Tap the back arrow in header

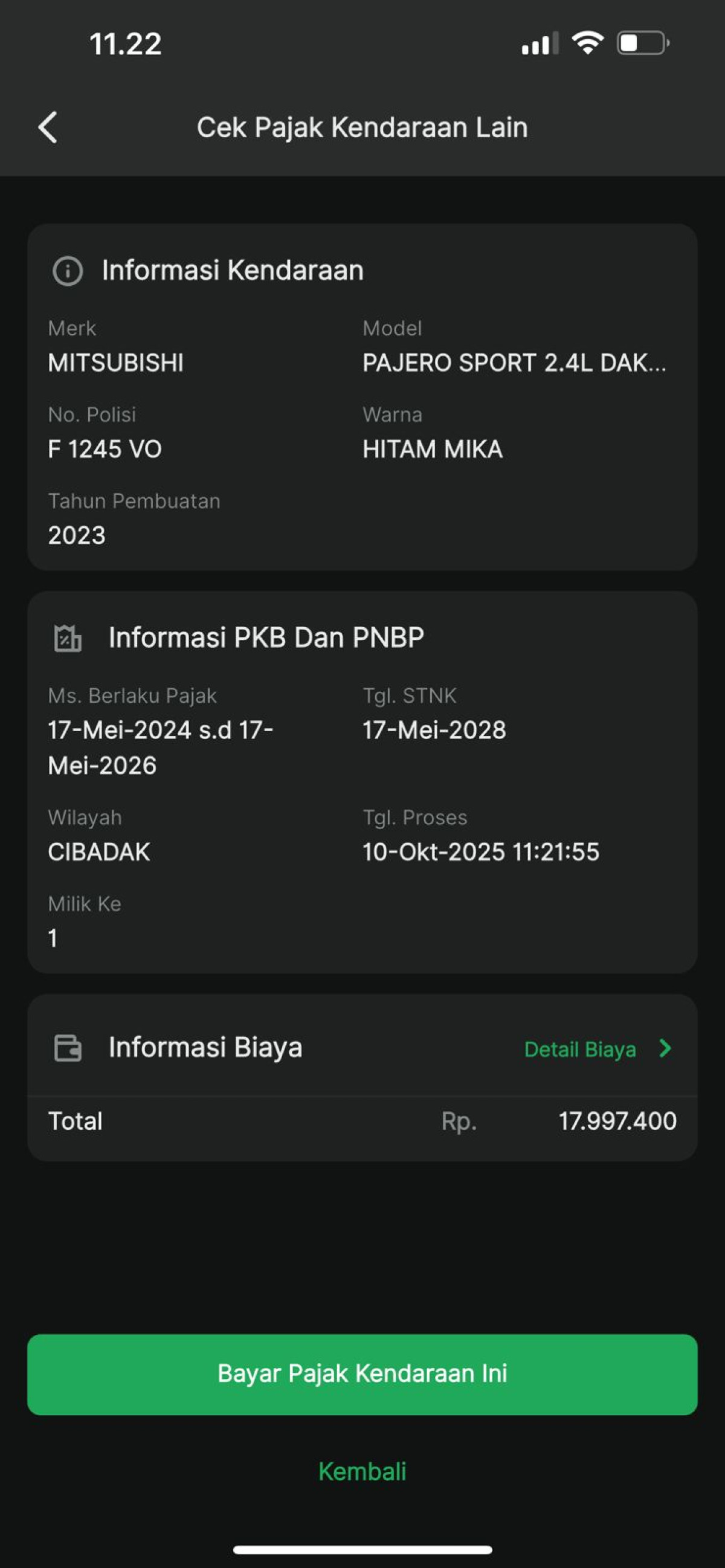tap(48, 127)
